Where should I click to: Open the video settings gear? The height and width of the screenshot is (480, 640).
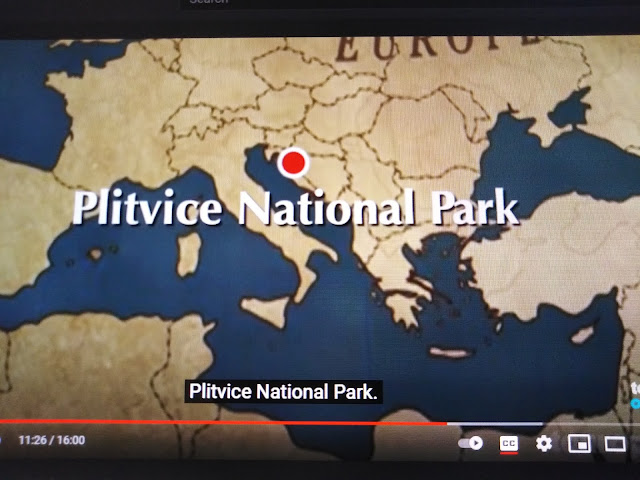click(x=544, y=443)
